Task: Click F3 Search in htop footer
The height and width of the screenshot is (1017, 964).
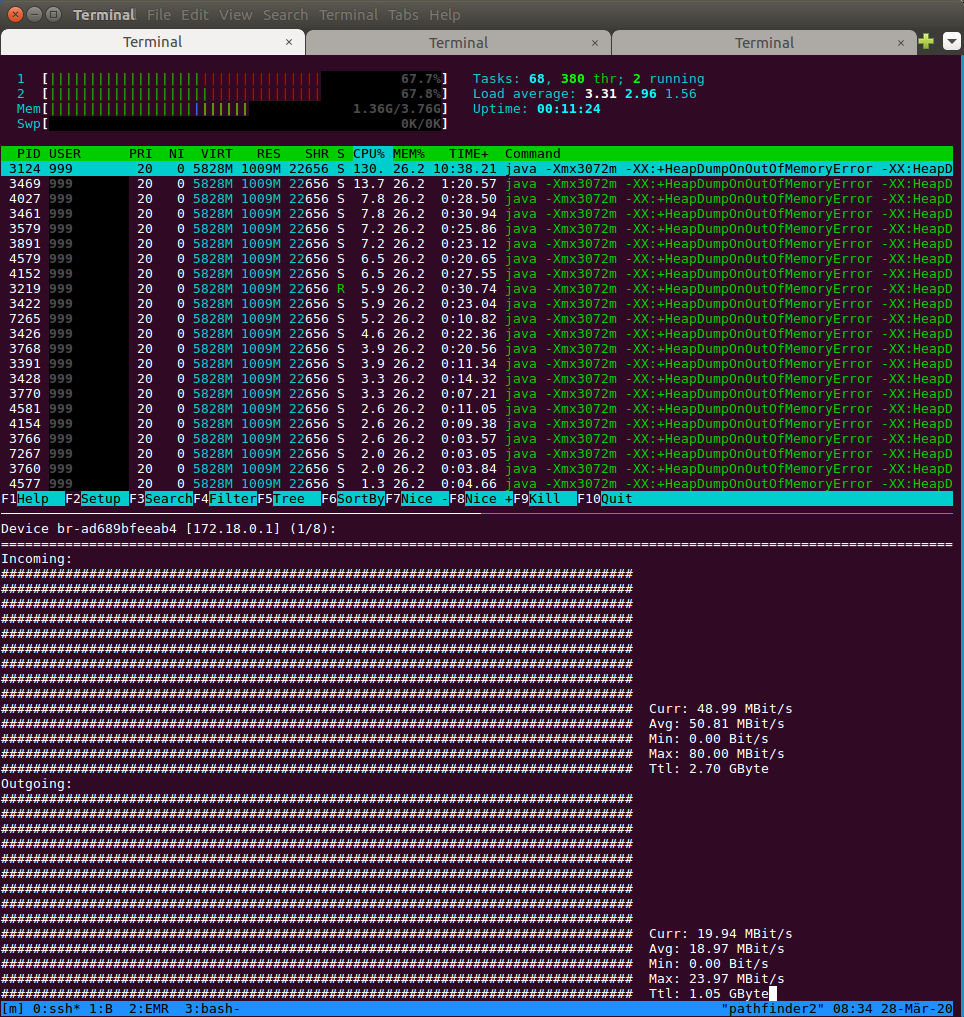Action: tap(161, 499)
